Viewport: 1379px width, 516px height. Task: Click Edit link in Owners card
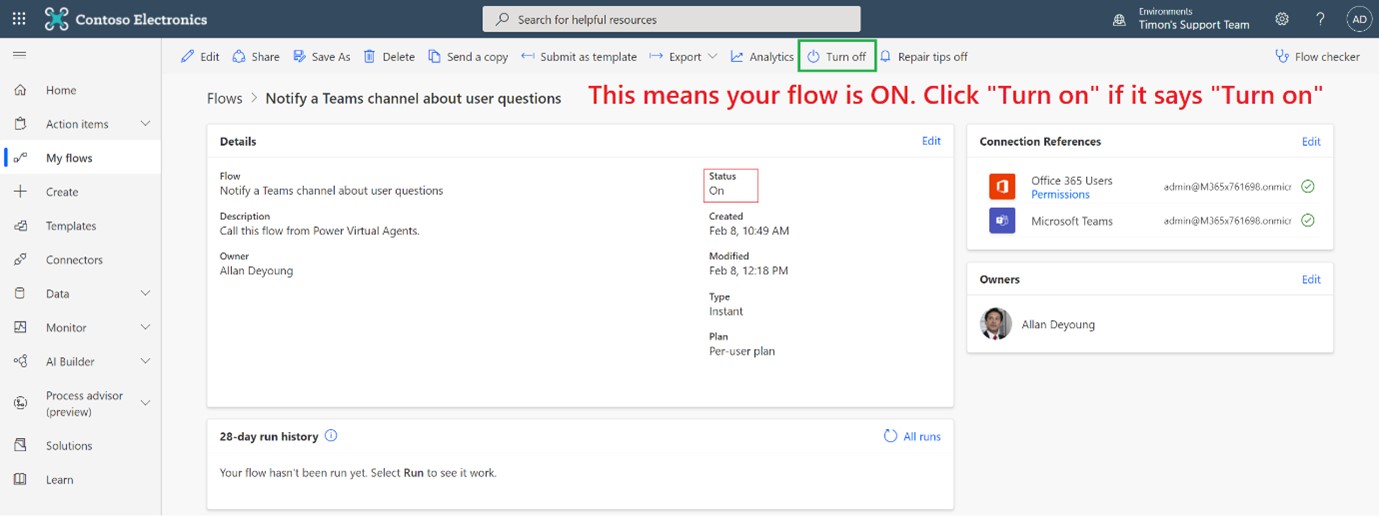[1311, 280]
